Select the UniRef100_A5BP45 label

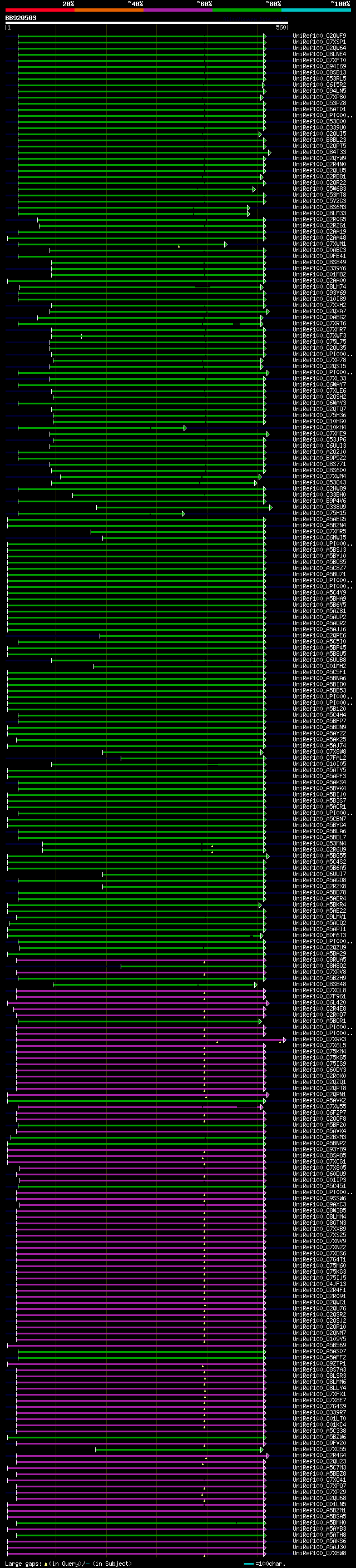pos(319,647)
